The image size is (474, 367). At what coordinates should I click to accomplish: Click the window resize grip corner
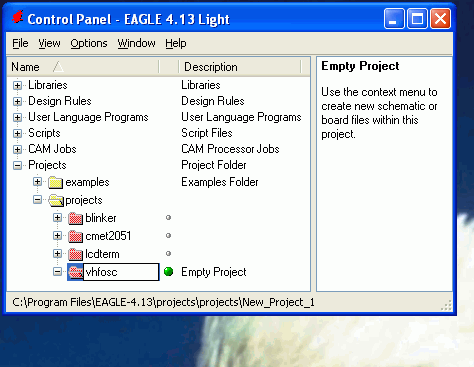[446, 305]
